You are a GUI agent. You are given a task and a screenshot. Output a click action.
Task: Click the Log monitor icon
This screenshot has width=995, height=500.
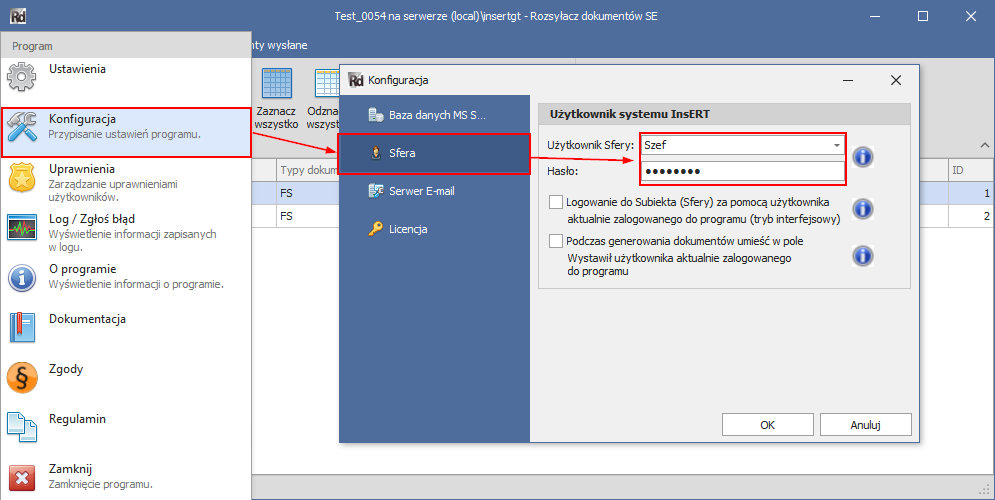[22, 227]
